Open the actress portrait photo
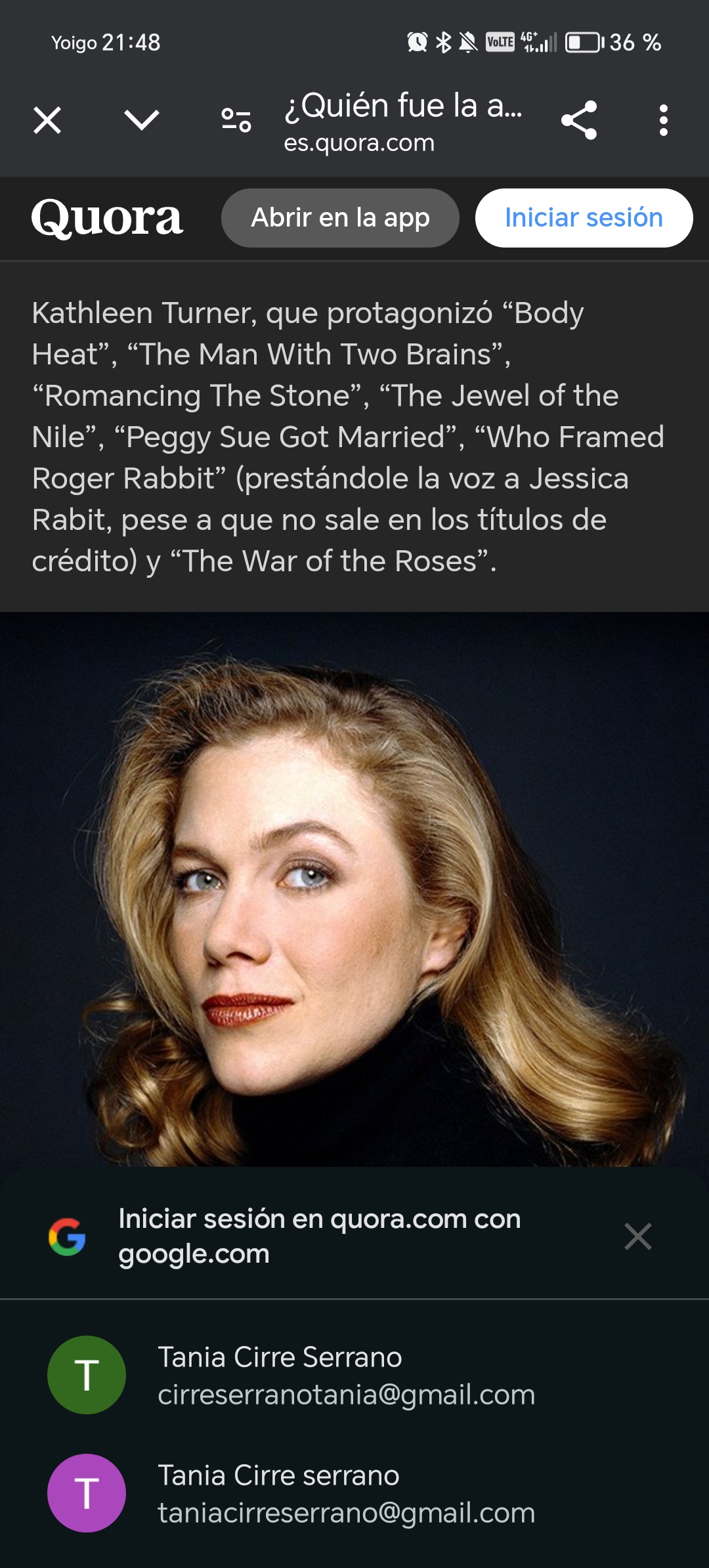The image size is (709, 1568). click(x=354, y=889)
